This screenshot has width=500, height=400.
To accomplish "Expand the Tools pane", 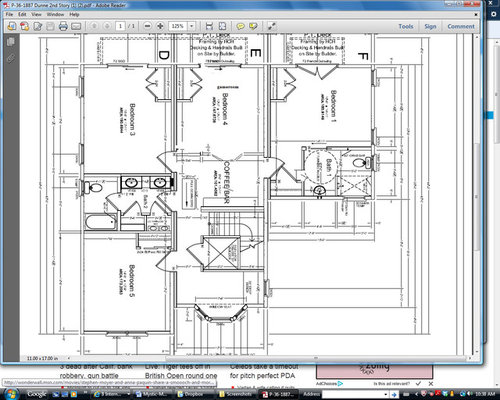I will click(406, 26).
